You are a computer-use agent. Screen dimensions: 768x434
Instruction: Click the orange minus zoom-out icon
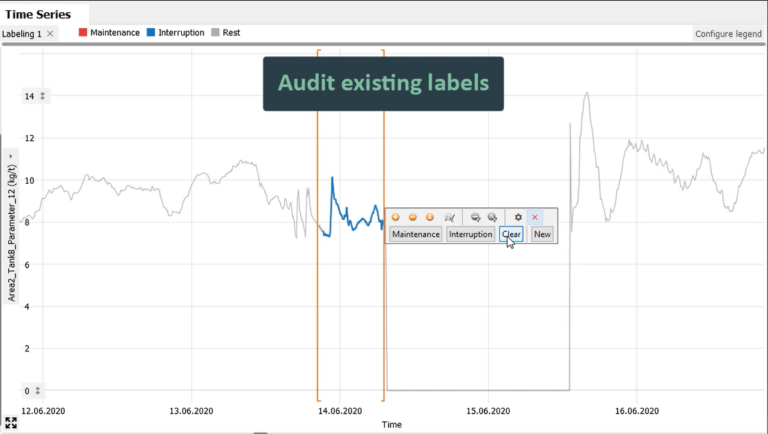click(x=413, y=217)
